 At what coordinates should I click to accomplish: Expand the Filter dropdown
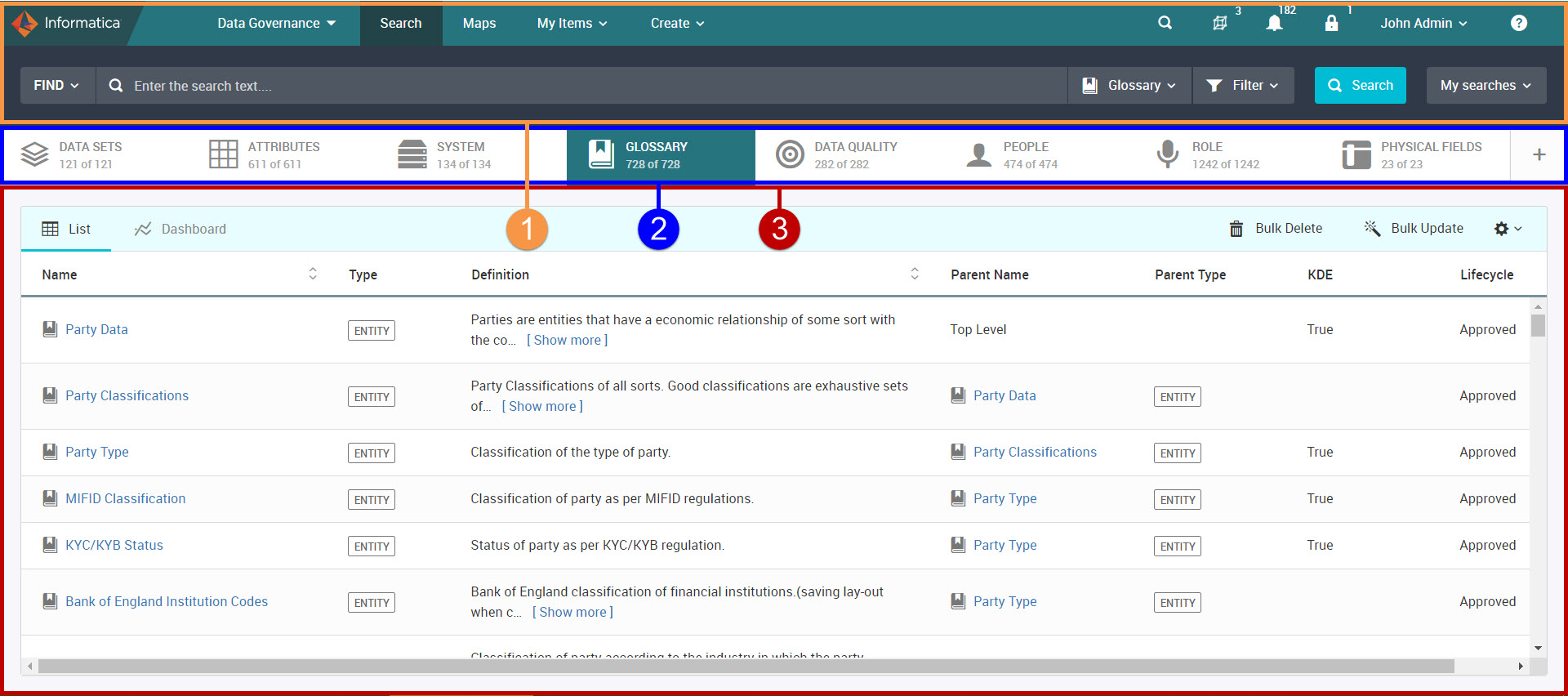(x=1243, y=85)
